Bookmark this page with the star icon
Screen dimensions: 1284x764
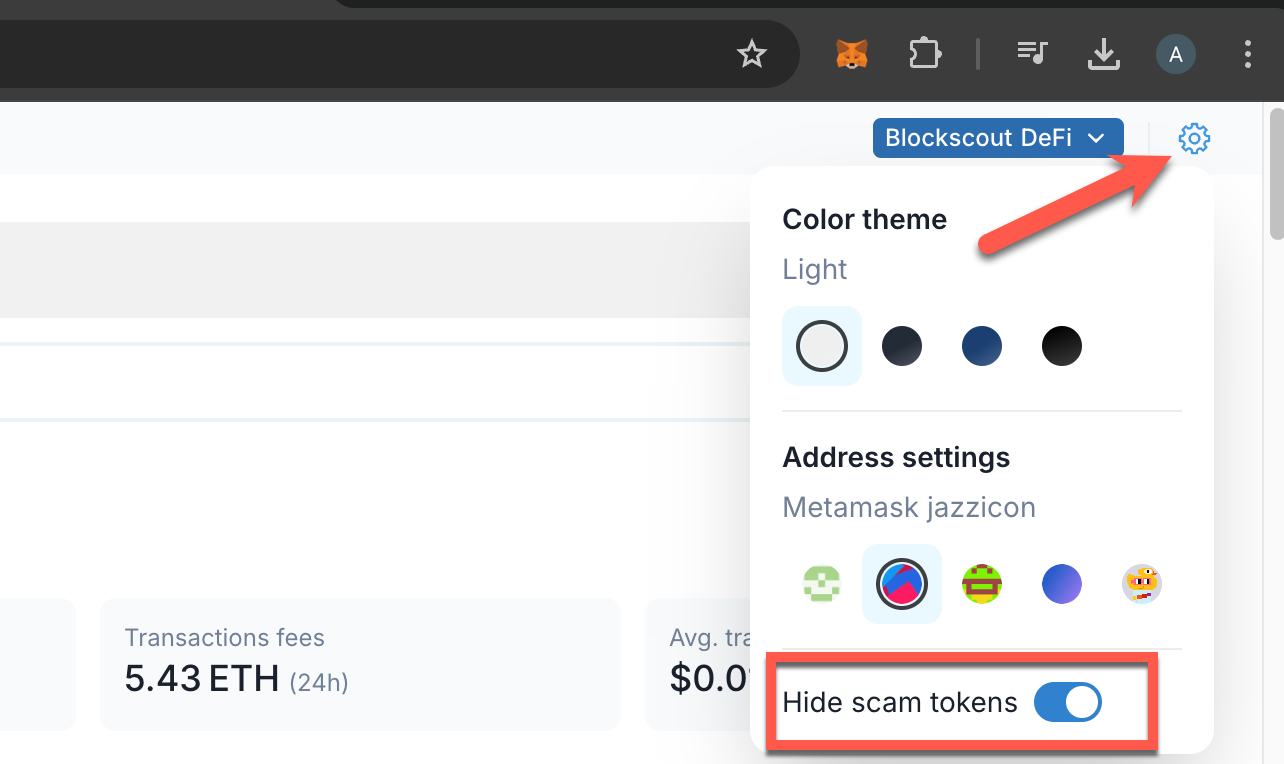(751, 53)
